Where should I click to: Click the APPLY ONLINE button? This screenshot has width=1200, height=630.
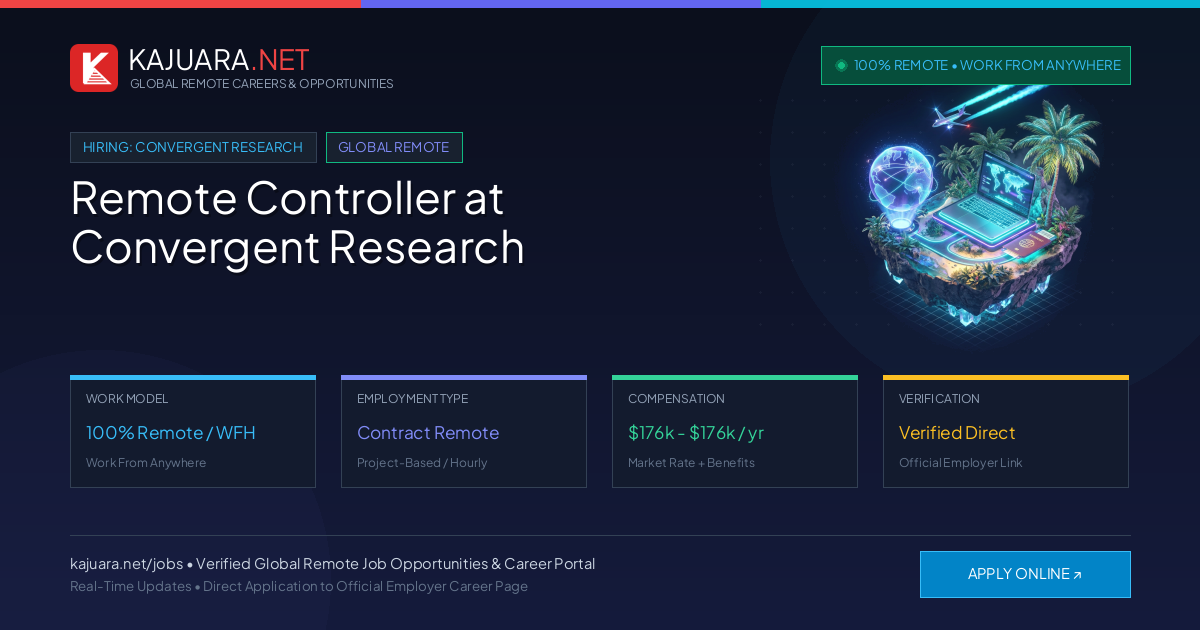coord(1025,574)
